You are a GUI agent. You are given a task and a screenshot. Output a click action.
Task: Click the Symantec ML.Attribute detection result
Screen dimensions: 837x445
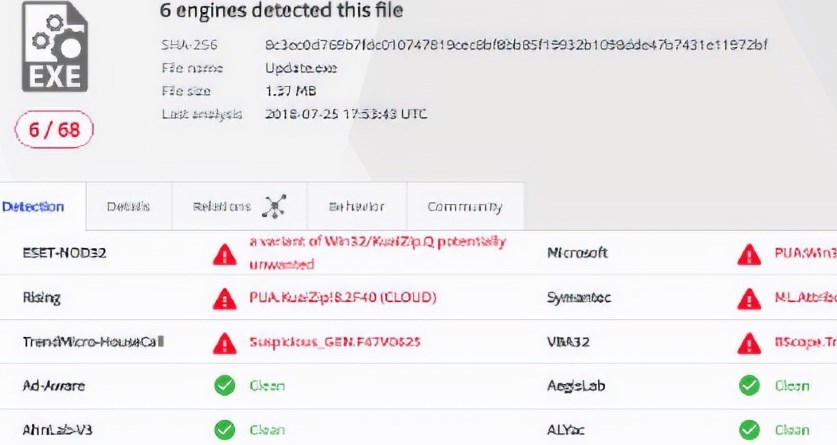point(806,297)
